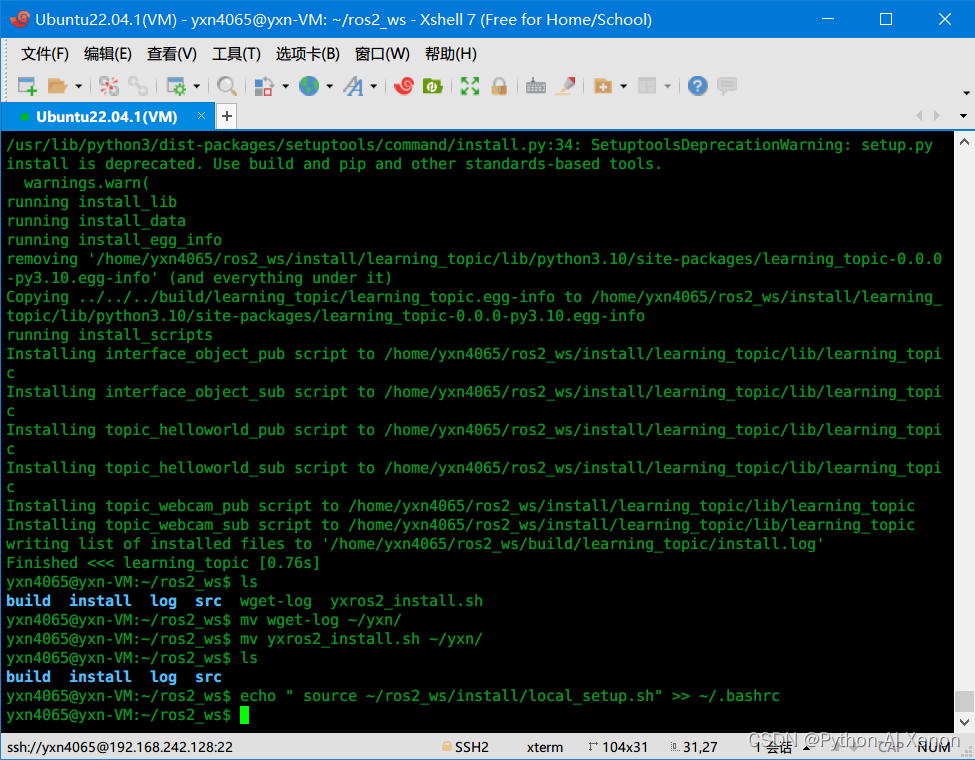Expand the Layout dropdown arrow

pos(668,86)
